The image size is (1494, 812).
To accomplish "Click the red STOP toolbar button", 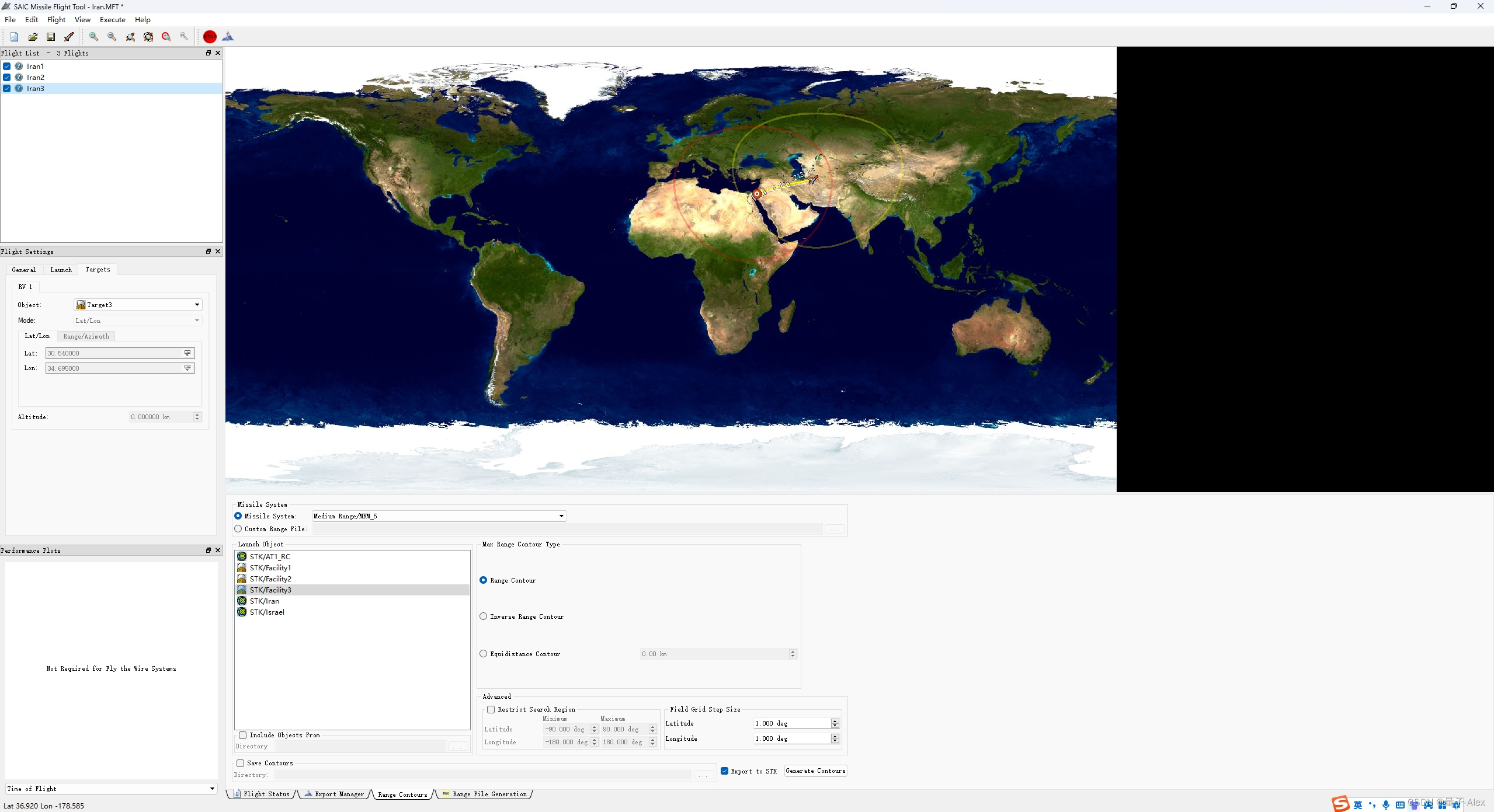I will 210,37.
